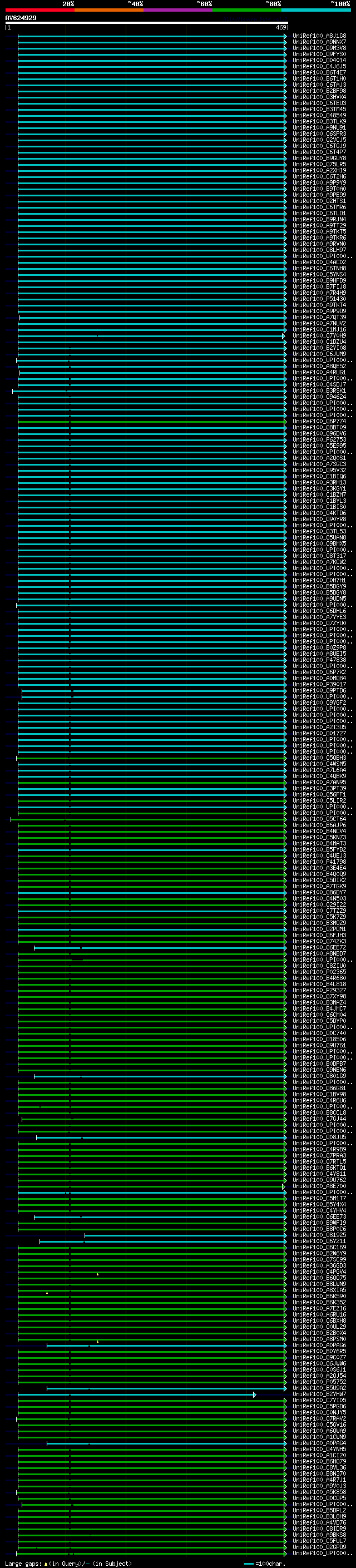
Task: Select hit label UniRef100_Q6SPR3
Action: (319, 133)
